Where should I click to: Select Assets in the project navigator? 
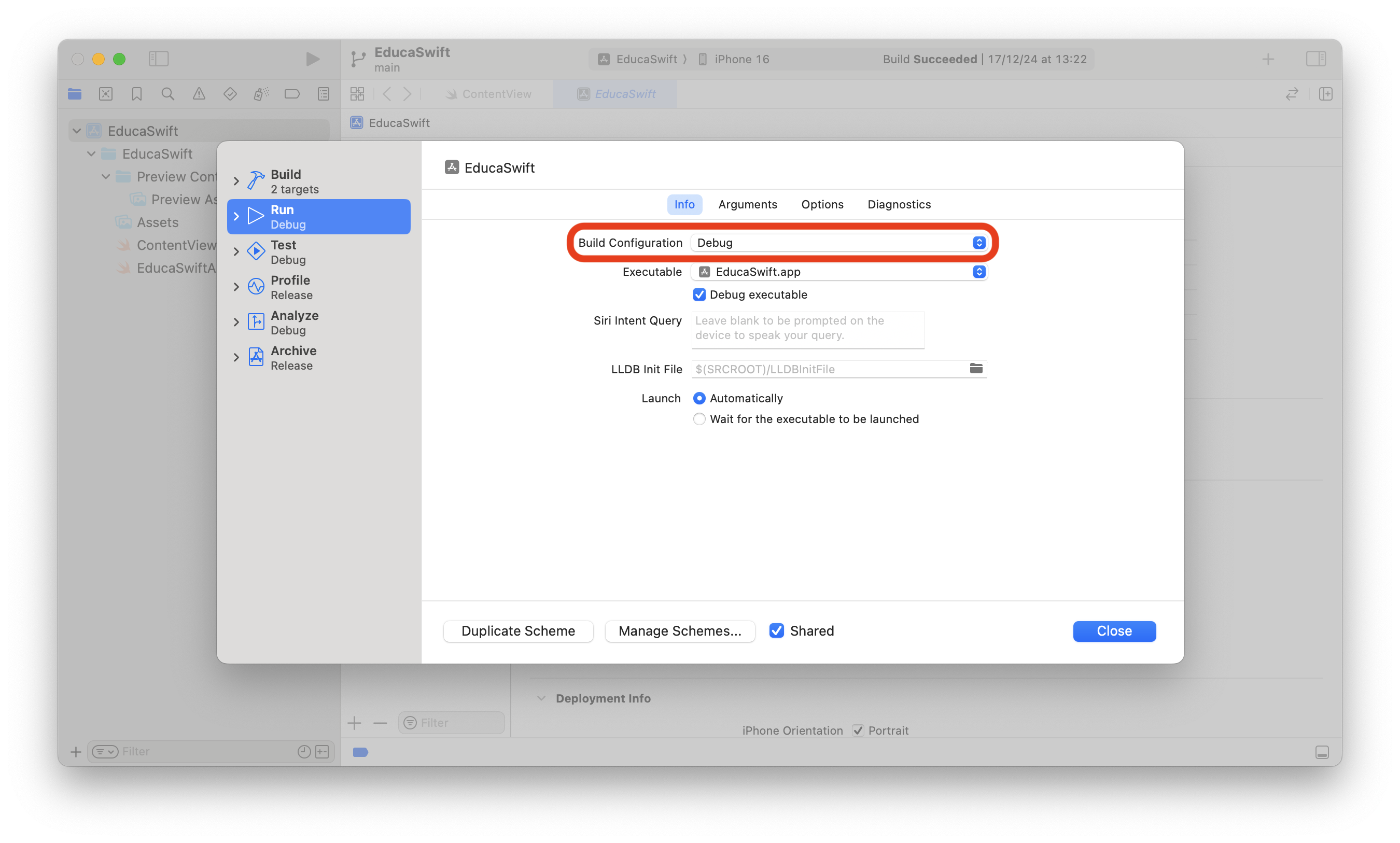157,222
